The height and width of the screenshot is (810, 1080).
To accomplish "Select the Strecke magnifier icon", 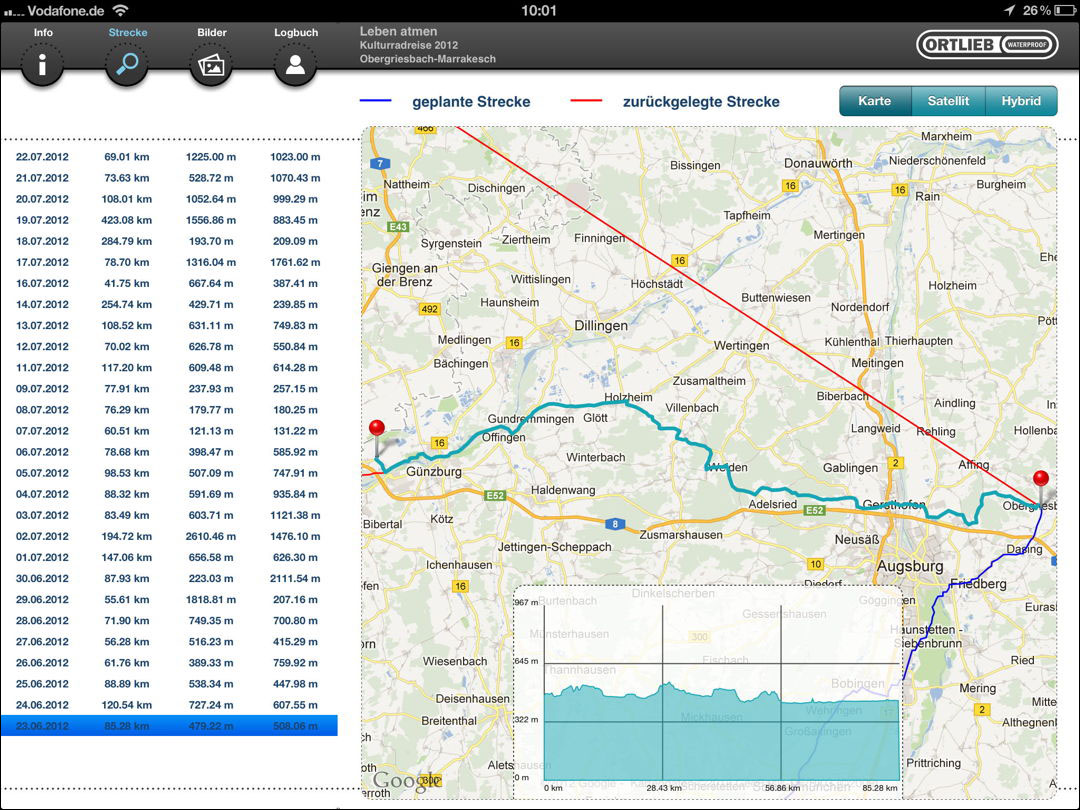I will [x=127, y=65].
